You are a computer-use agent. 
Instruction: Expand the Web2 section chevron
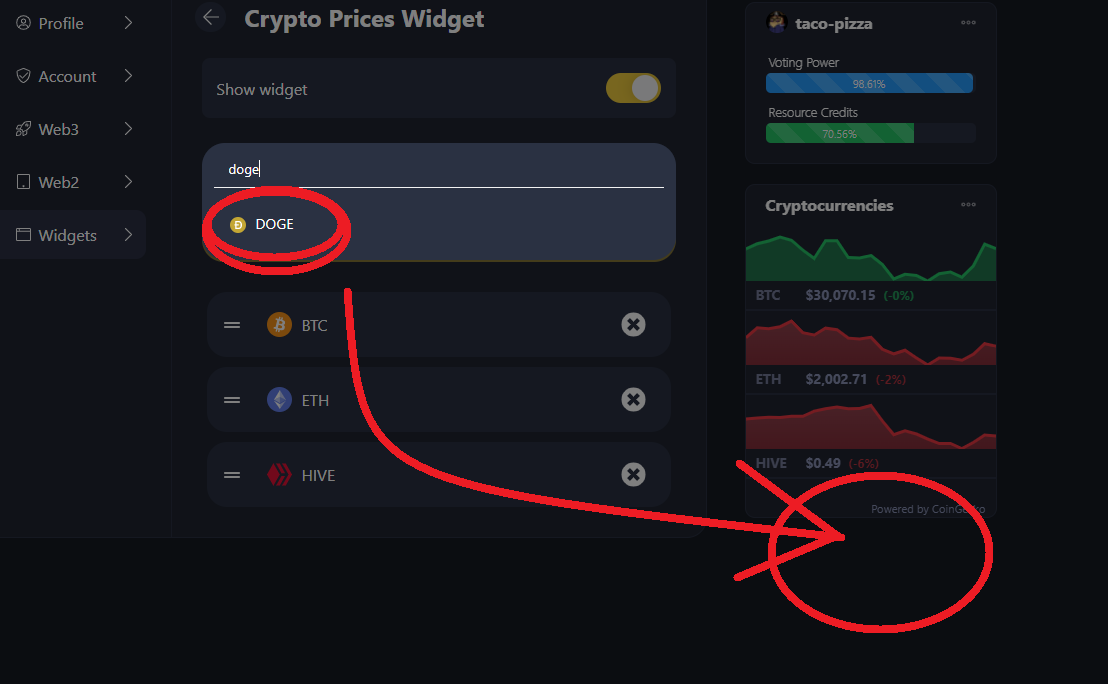click(x=128, y=182)
